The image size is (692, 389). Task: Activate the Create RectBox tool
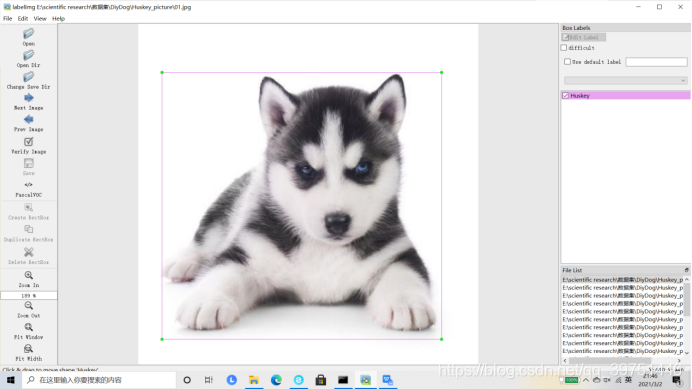(x=29, y=208)
